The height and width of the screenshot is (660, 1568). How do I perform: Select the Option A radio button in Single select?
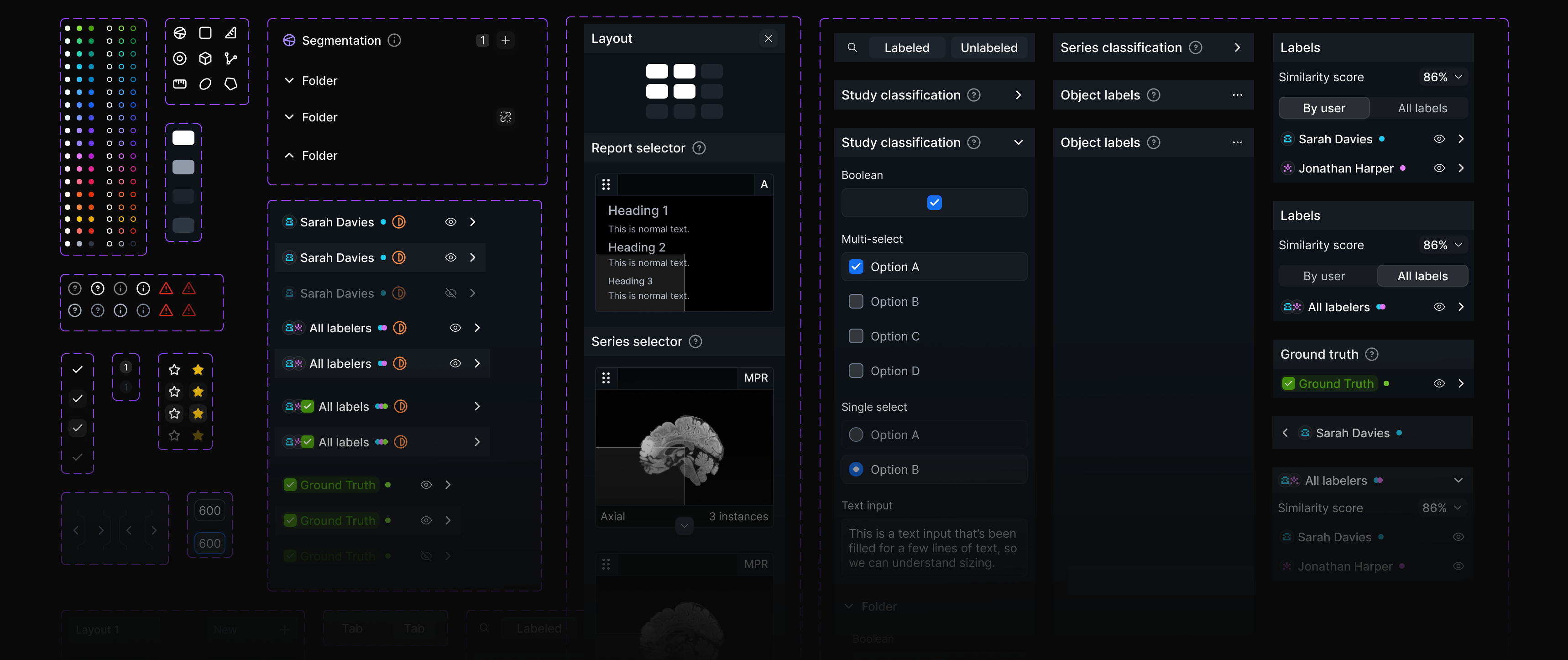pos(856,435)
